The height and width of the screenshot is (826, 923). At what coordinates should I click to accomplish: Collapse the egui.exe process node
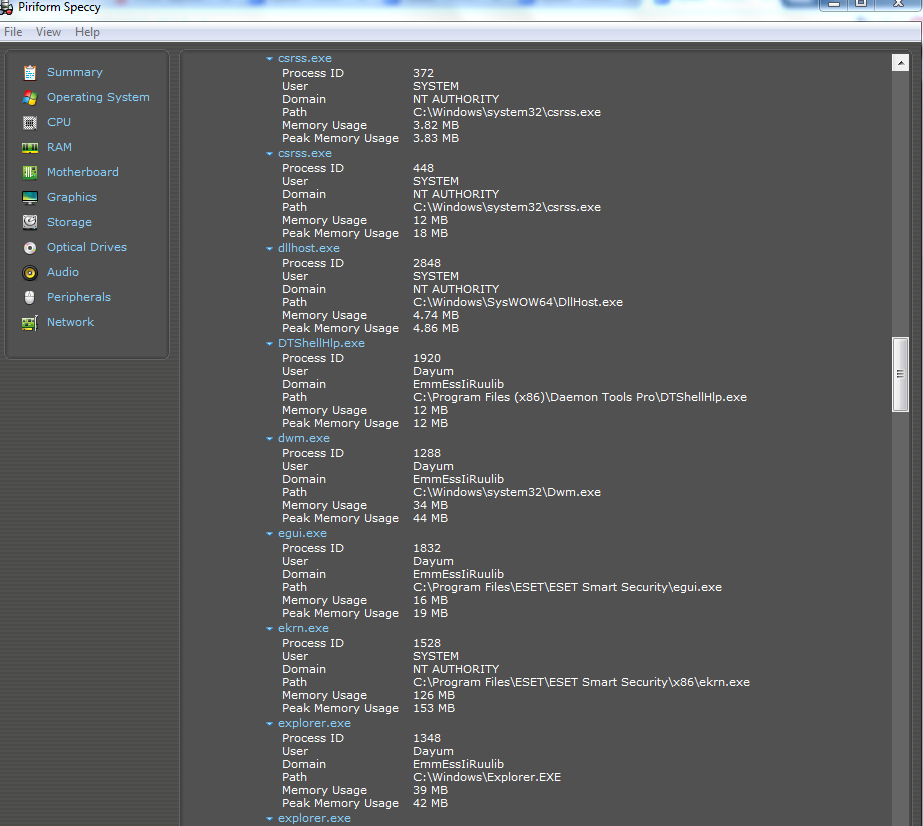269,534
